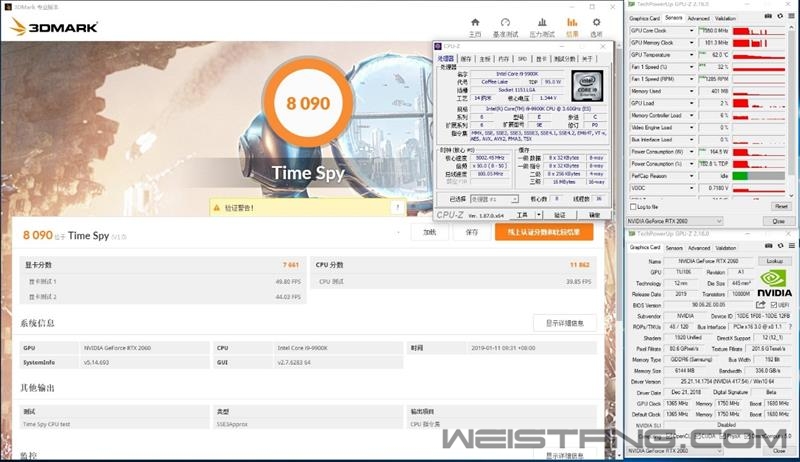The height and width of the screenshot is (462, 800).
Task: Click Close button in GPU-Z Sensors window
Action: pyautogui.click(x=779, y=221)
